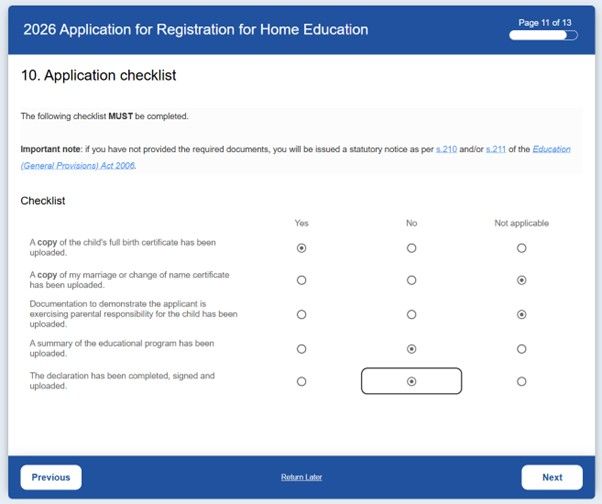602x504 pixels.
Task: Select No for declaration completed and signed
Action: (x=411, y=381)
